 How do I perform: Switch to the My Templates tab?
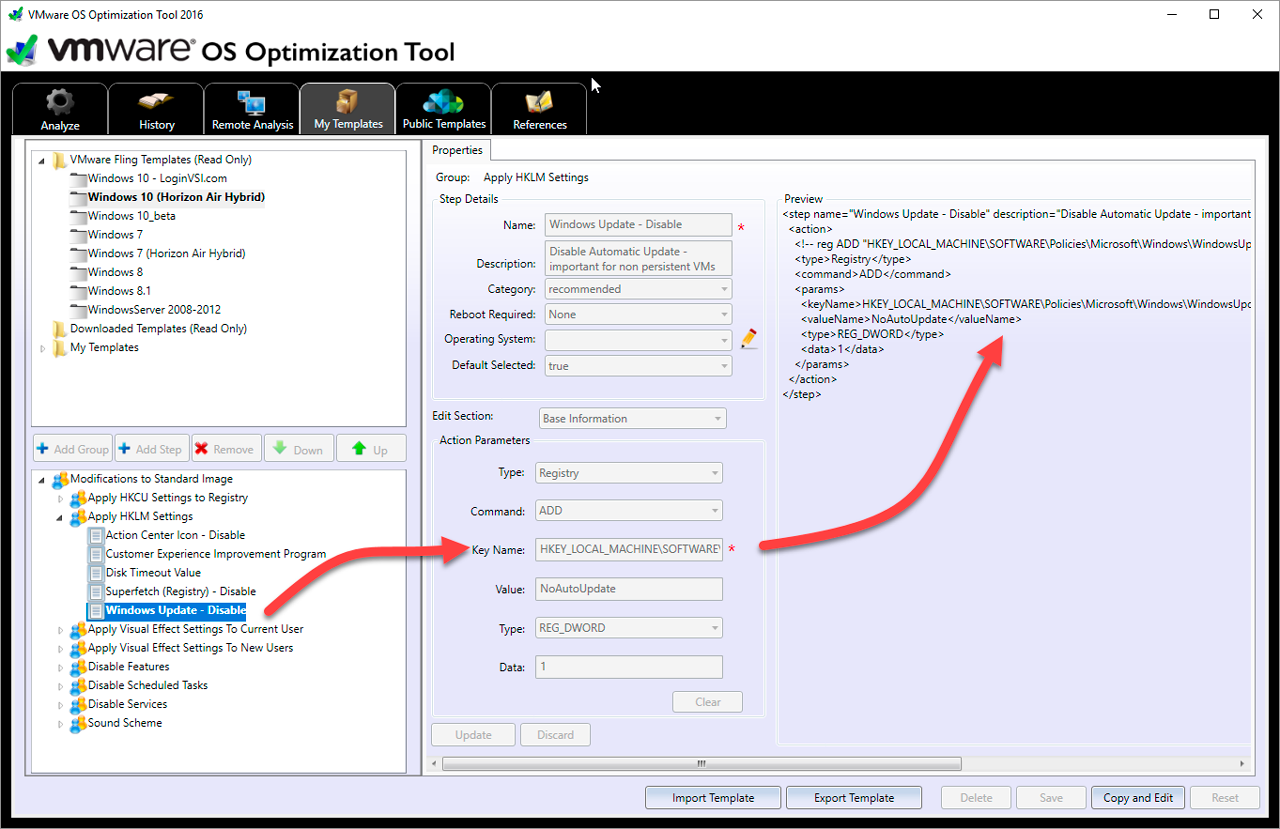pos(348,108)
